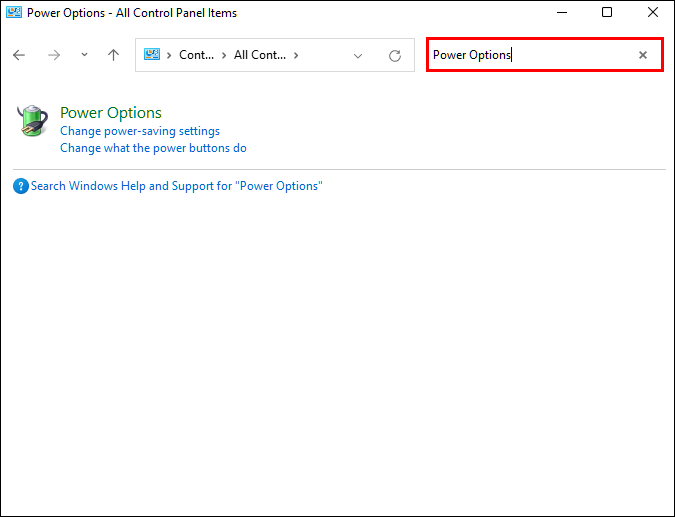Expand the chevron left of 'Cont...' breadcrumb
The width and height of the screenshot is (675, 517).
tap(169, 55)
